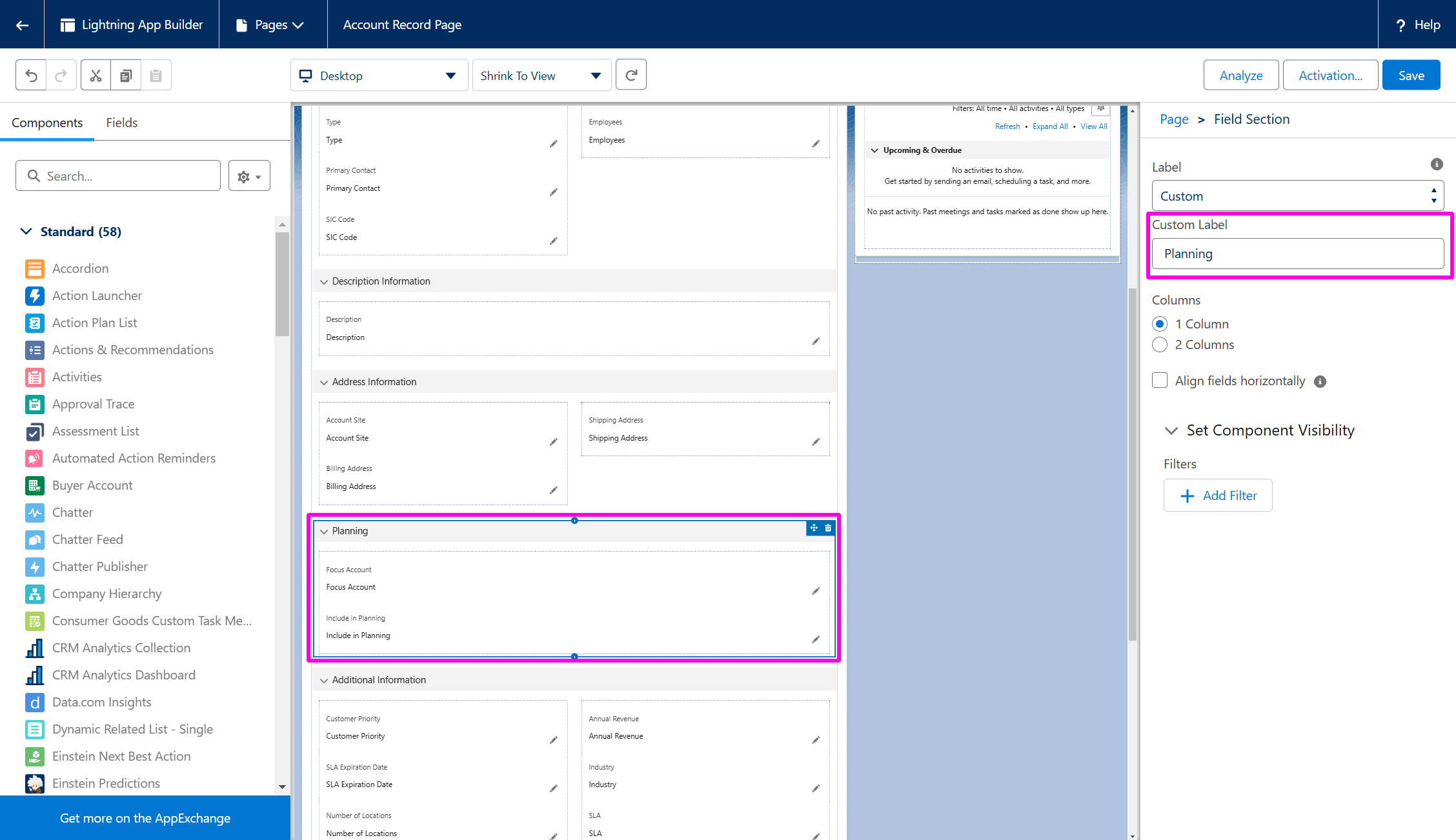Click the Save button
The image size is (1456, 840).
click(1411, 75)
